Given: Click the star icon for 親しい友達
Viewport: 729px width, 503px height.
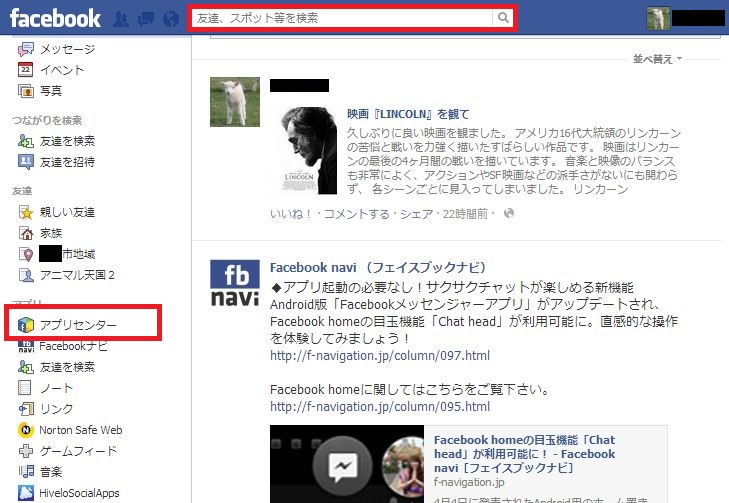Looking at the screenshot, I should tap(26, 212).
